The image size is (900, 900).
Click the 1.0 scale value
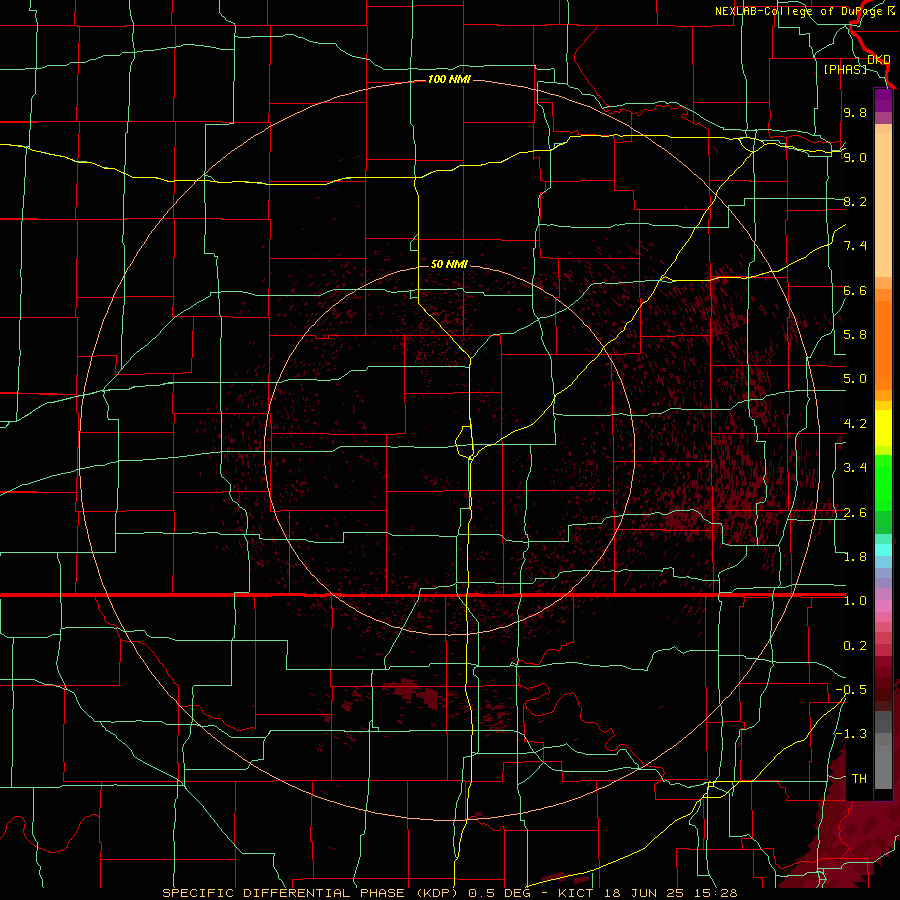tap(855, 601)
